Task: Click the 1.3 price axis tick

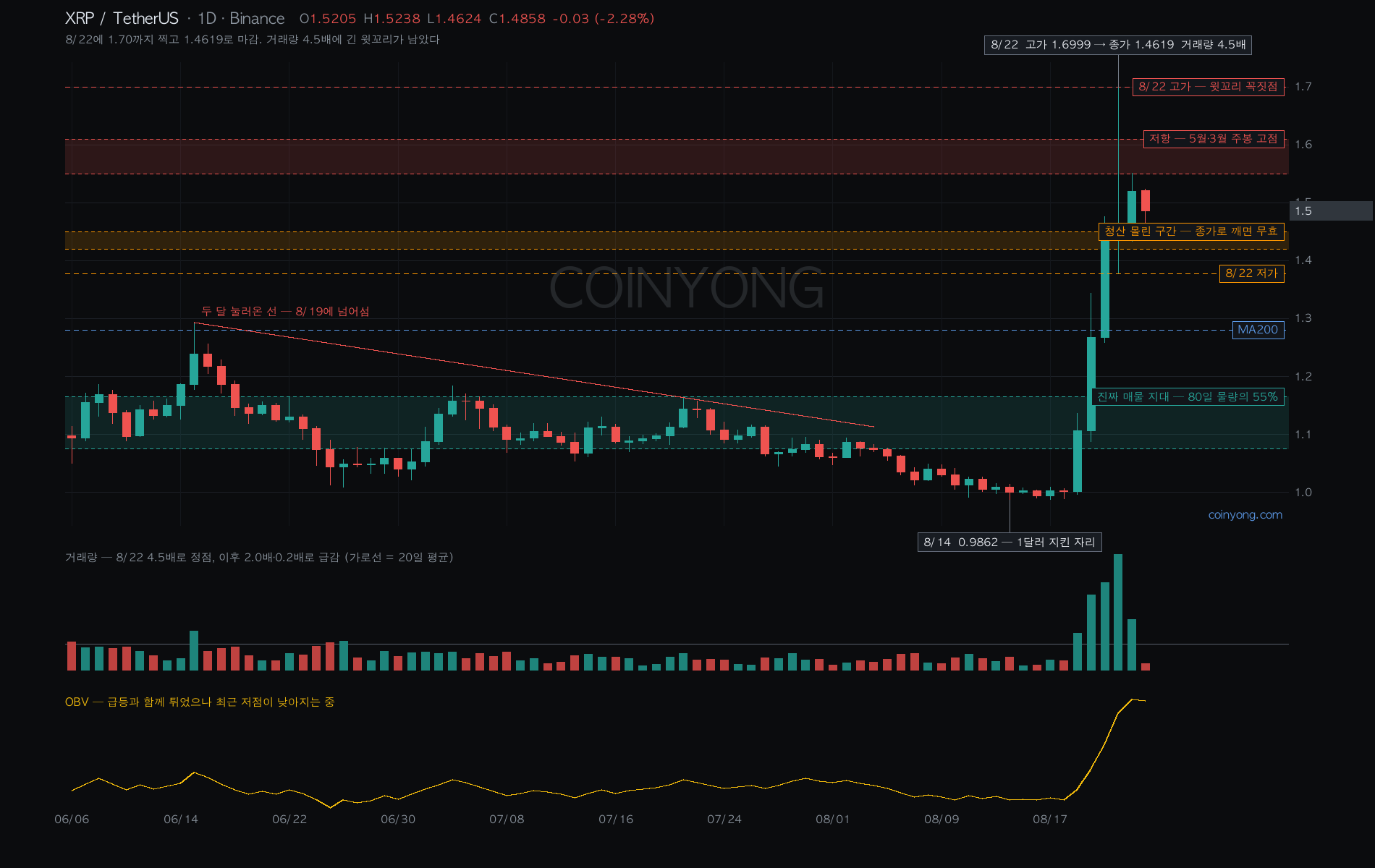Action: click(1303, 318)
